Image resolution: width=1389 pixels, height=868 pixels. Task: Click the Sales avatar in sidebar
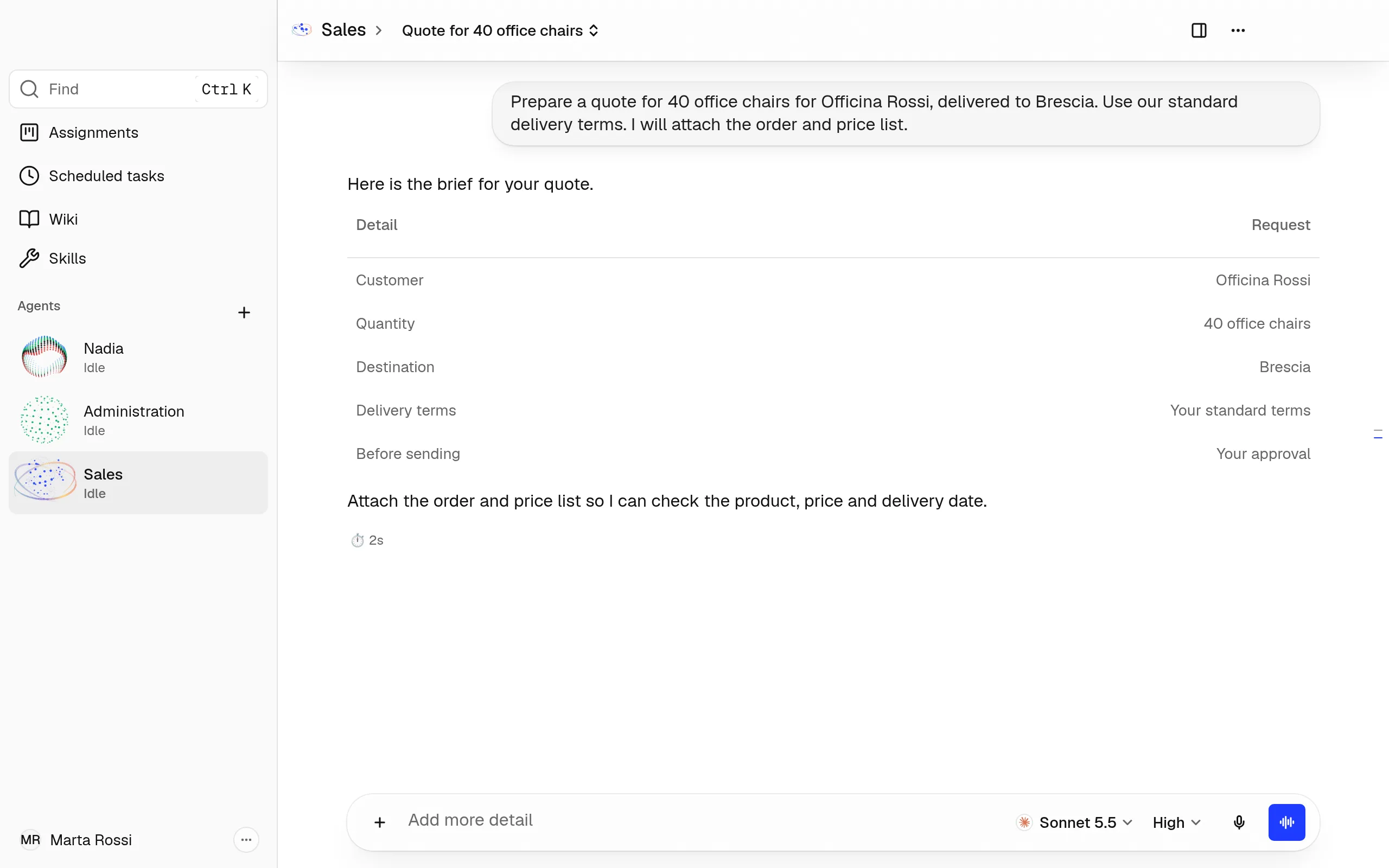45,481
